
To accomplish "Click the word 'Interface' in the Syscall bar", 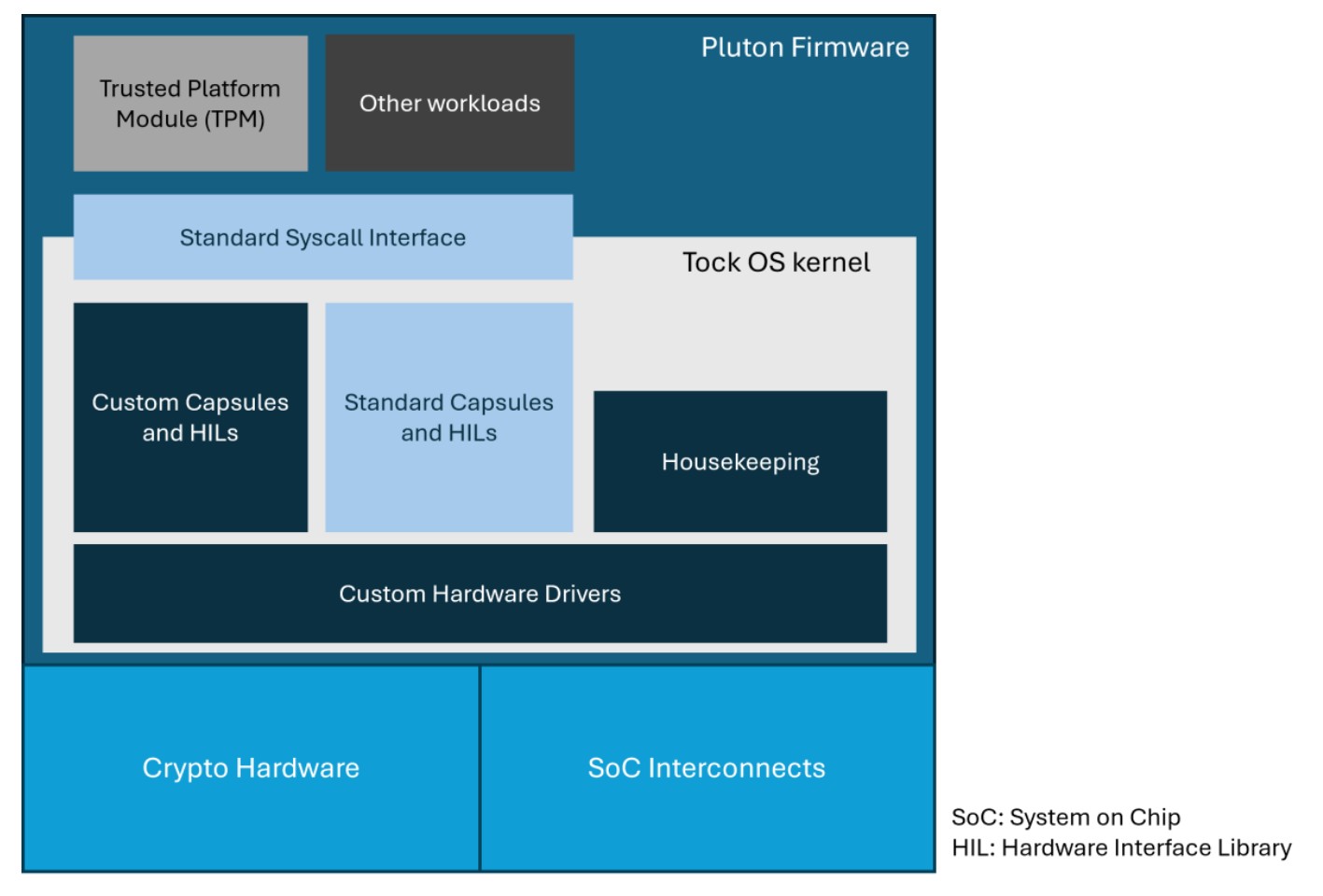I will tap(416, 237).
